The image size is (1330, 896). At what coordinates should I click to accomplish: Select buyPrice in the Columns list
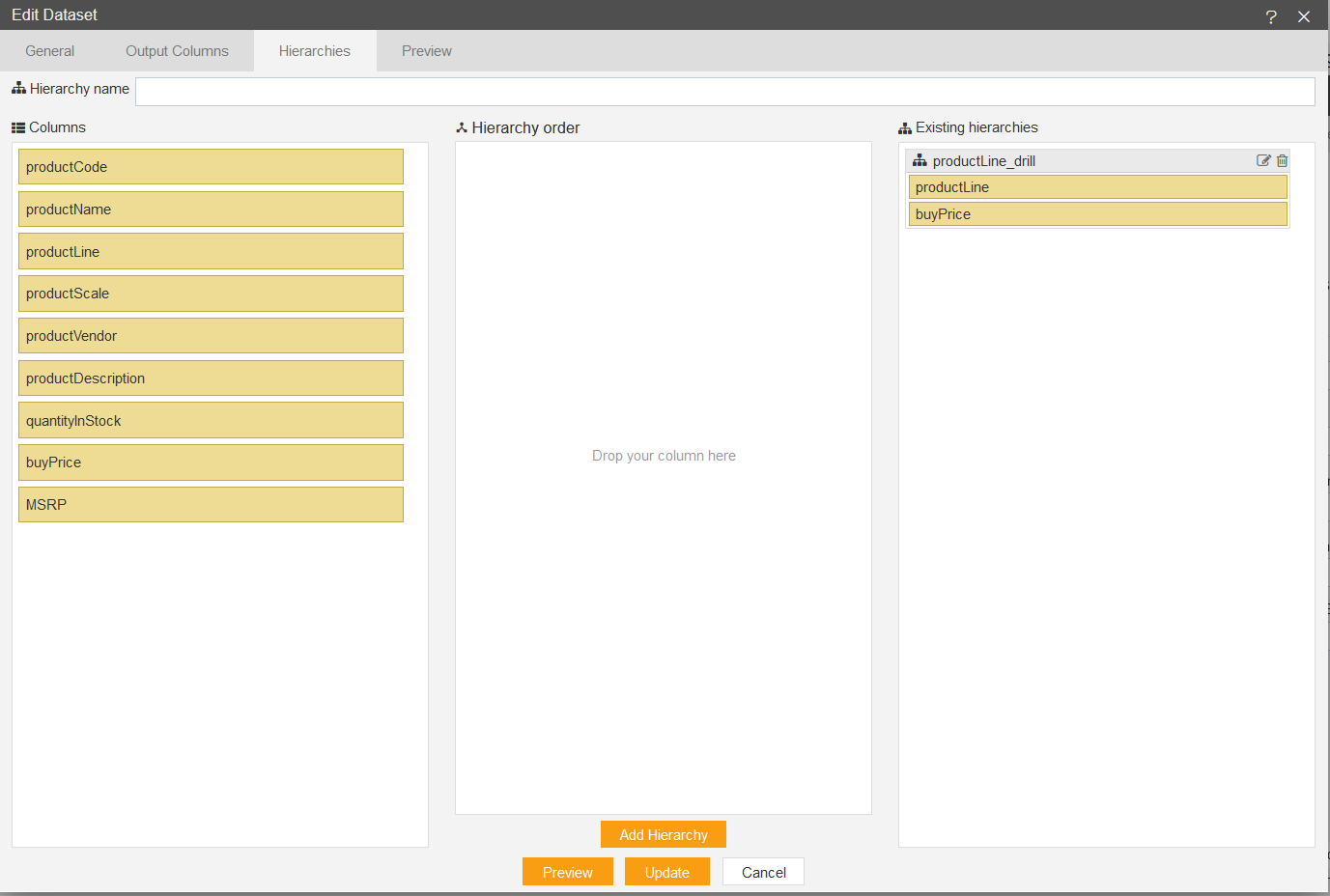211,462
